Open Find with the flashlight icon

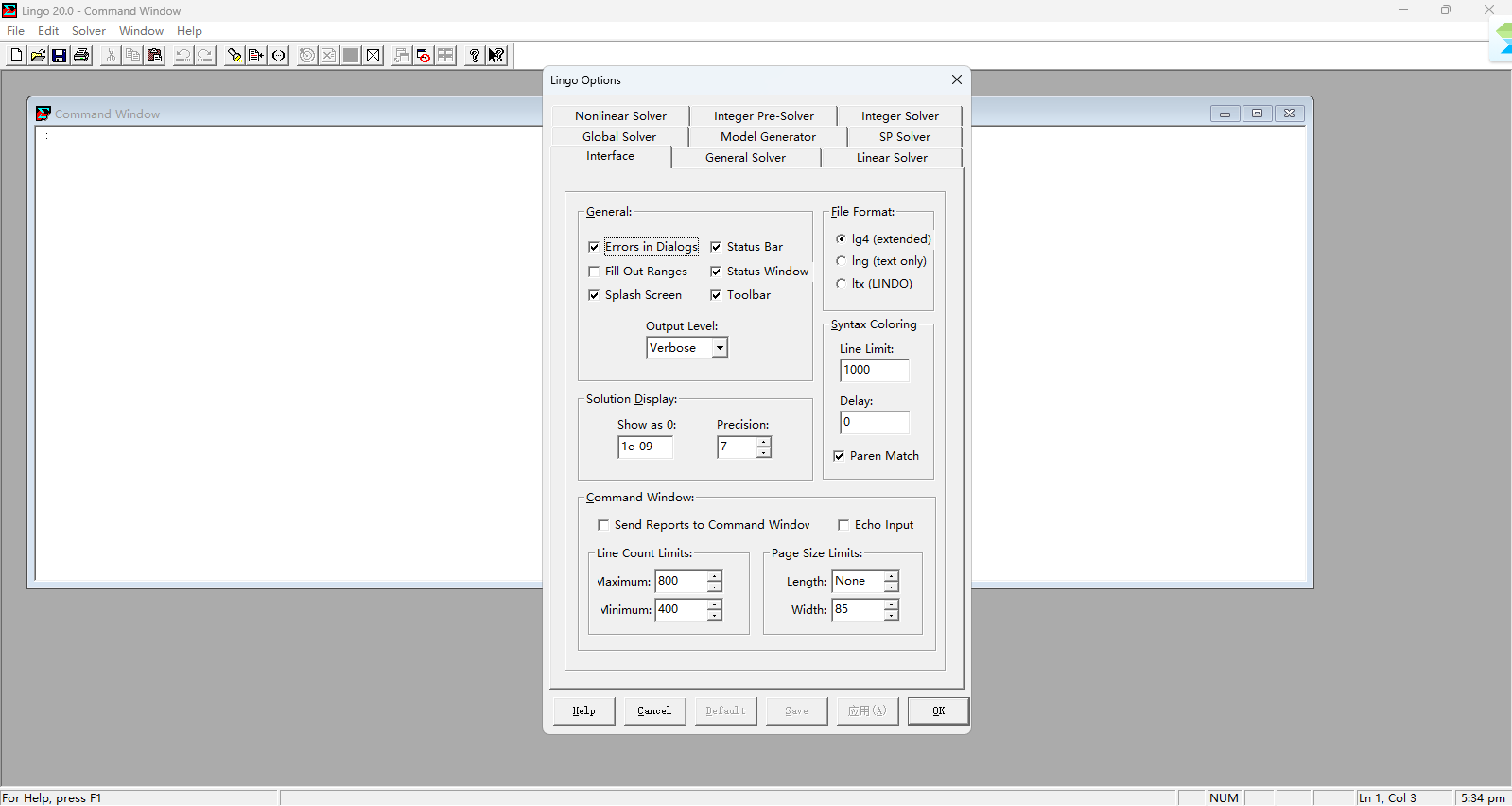coord(235,56)
